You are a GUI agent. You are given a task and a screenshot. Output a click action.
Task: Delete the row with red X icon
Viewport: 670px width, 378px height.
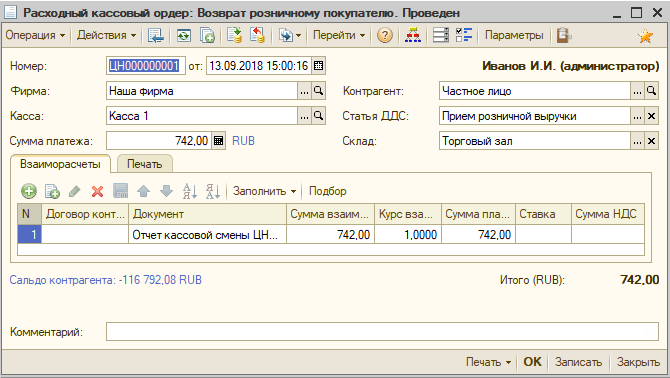pos(97,191)
